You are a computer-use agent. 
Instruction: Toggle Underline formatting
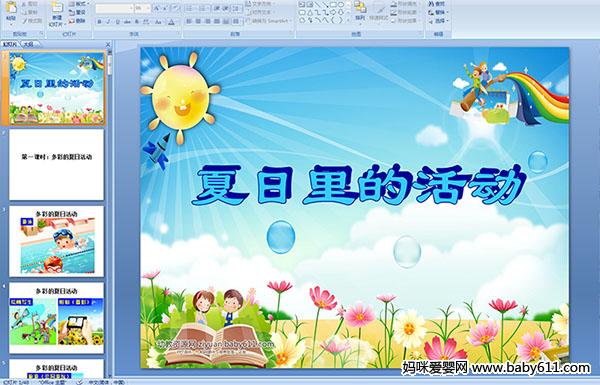click(117, 22)
